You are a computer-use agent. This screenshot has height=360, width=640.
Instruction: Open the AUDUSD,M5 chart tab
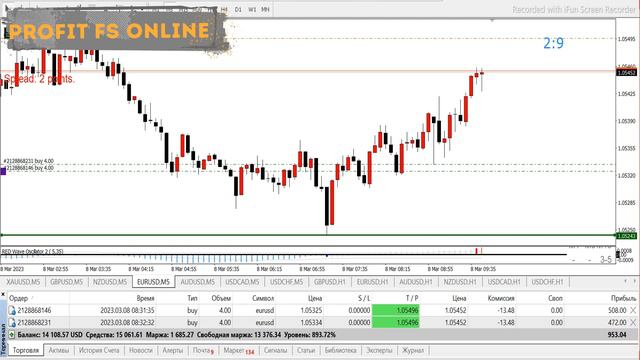(198, 282)
